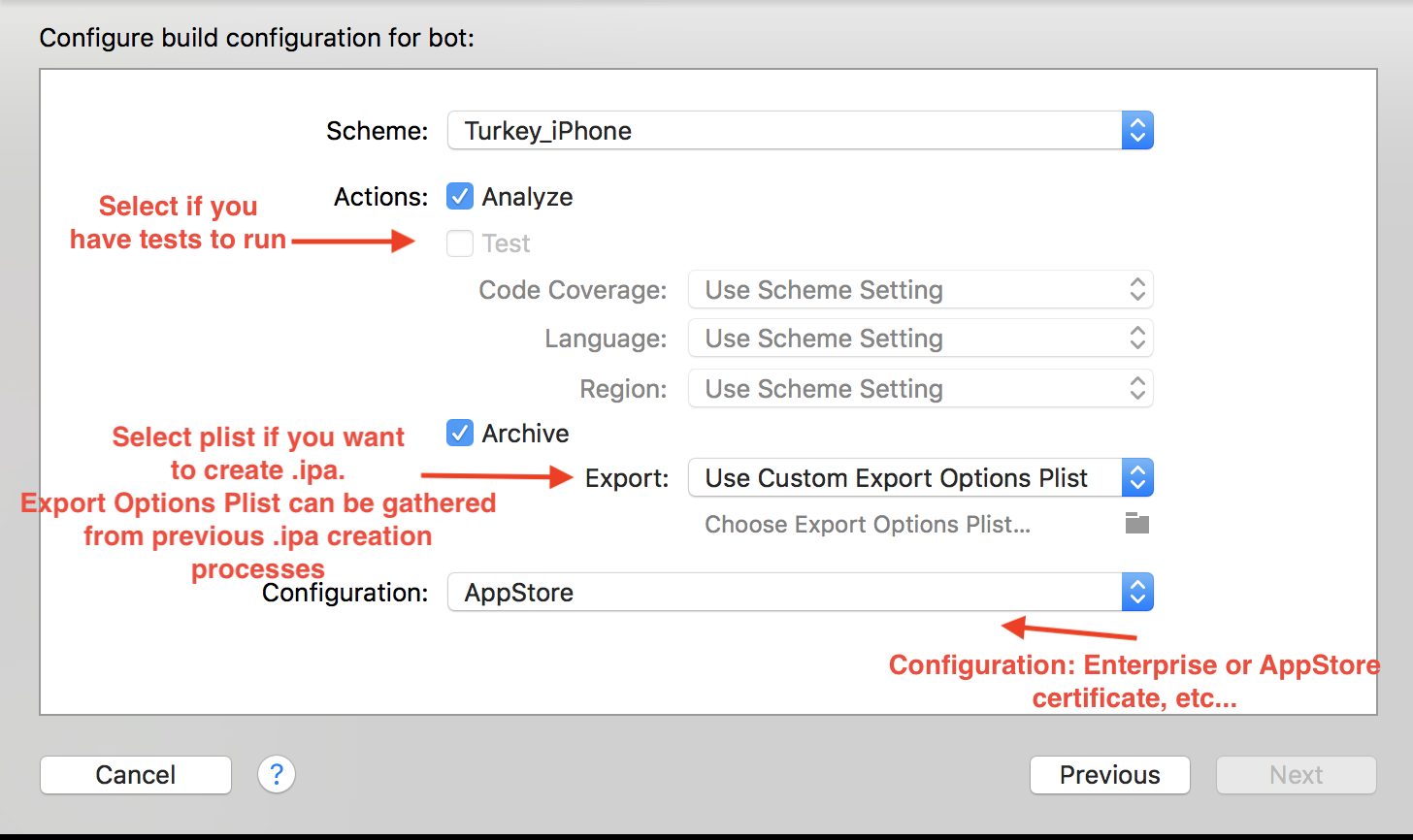Go back with the Previous button

[1109, 775]
